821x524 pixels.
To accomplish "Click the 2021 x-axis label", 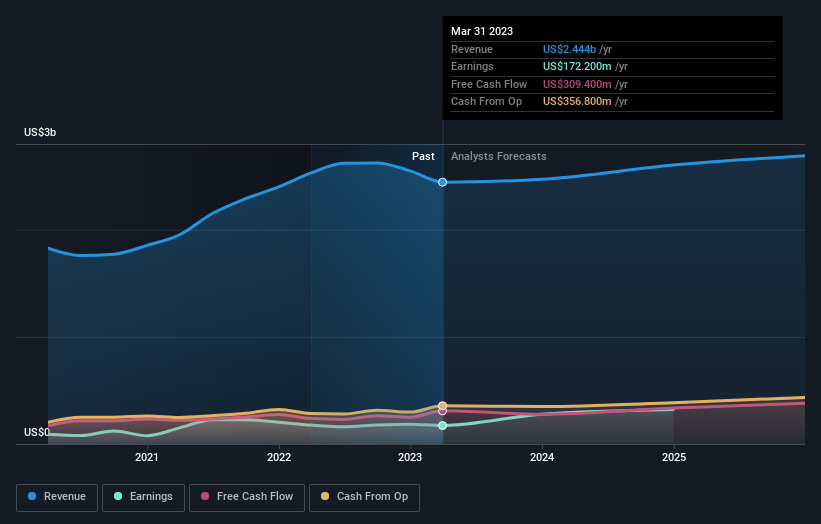I will (x=147, y=457).
